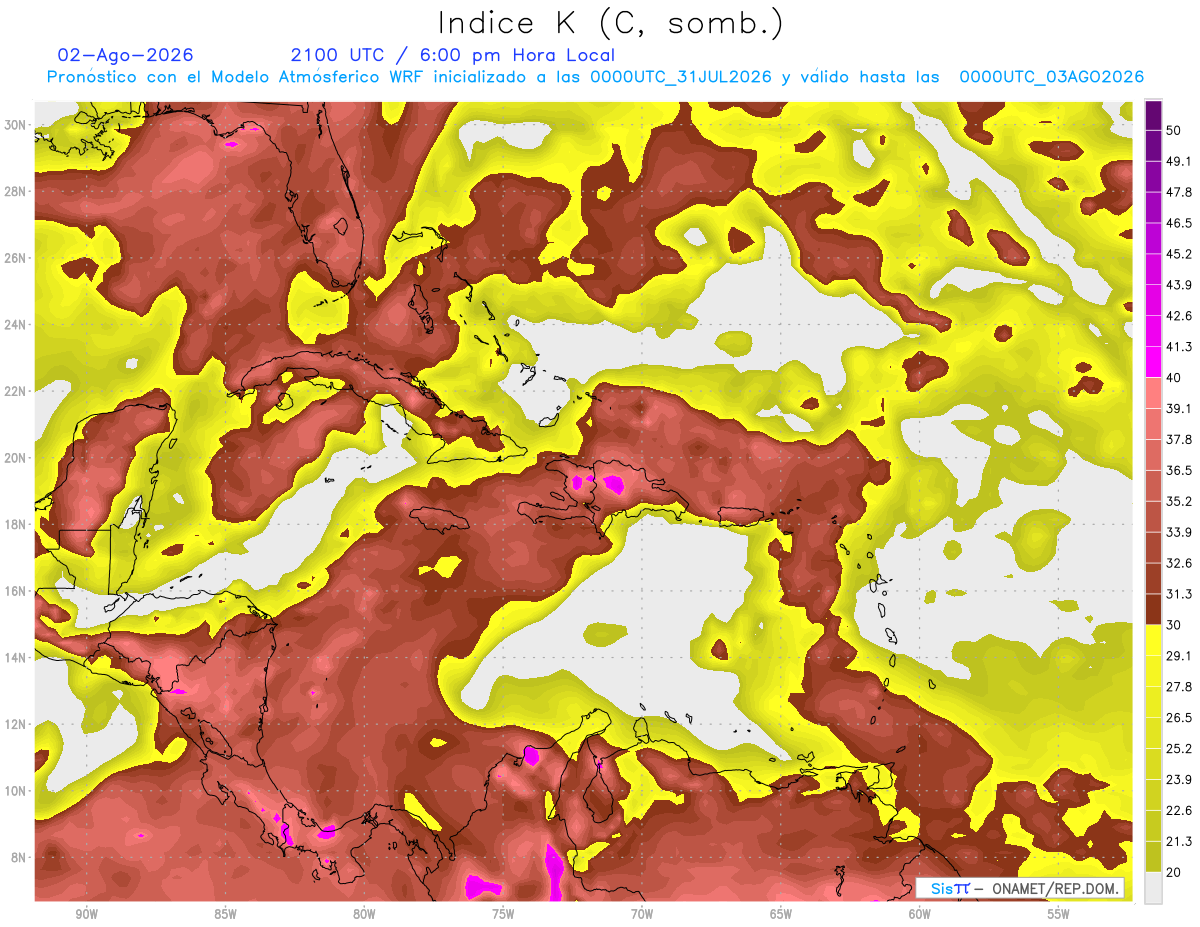Click the colorbar value label 41.3
Image resolution: width=1200 pixels, height=927 pixels.
coord(1180,347)
